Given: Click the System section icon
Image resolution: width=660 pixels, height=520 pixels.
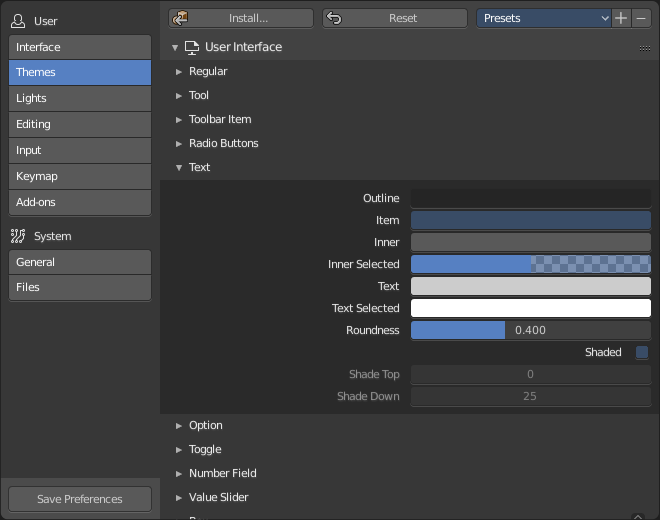Looking at the screenshot, I should tap(18, 236).
